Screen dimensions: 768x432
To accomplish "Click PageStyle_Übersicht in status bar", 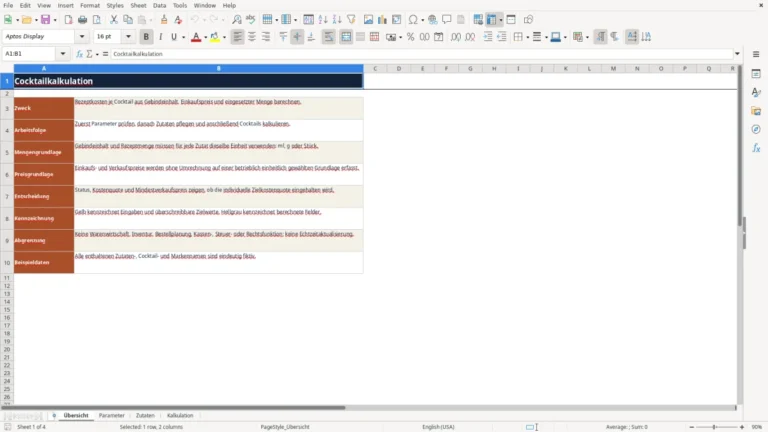I will 285,427.
